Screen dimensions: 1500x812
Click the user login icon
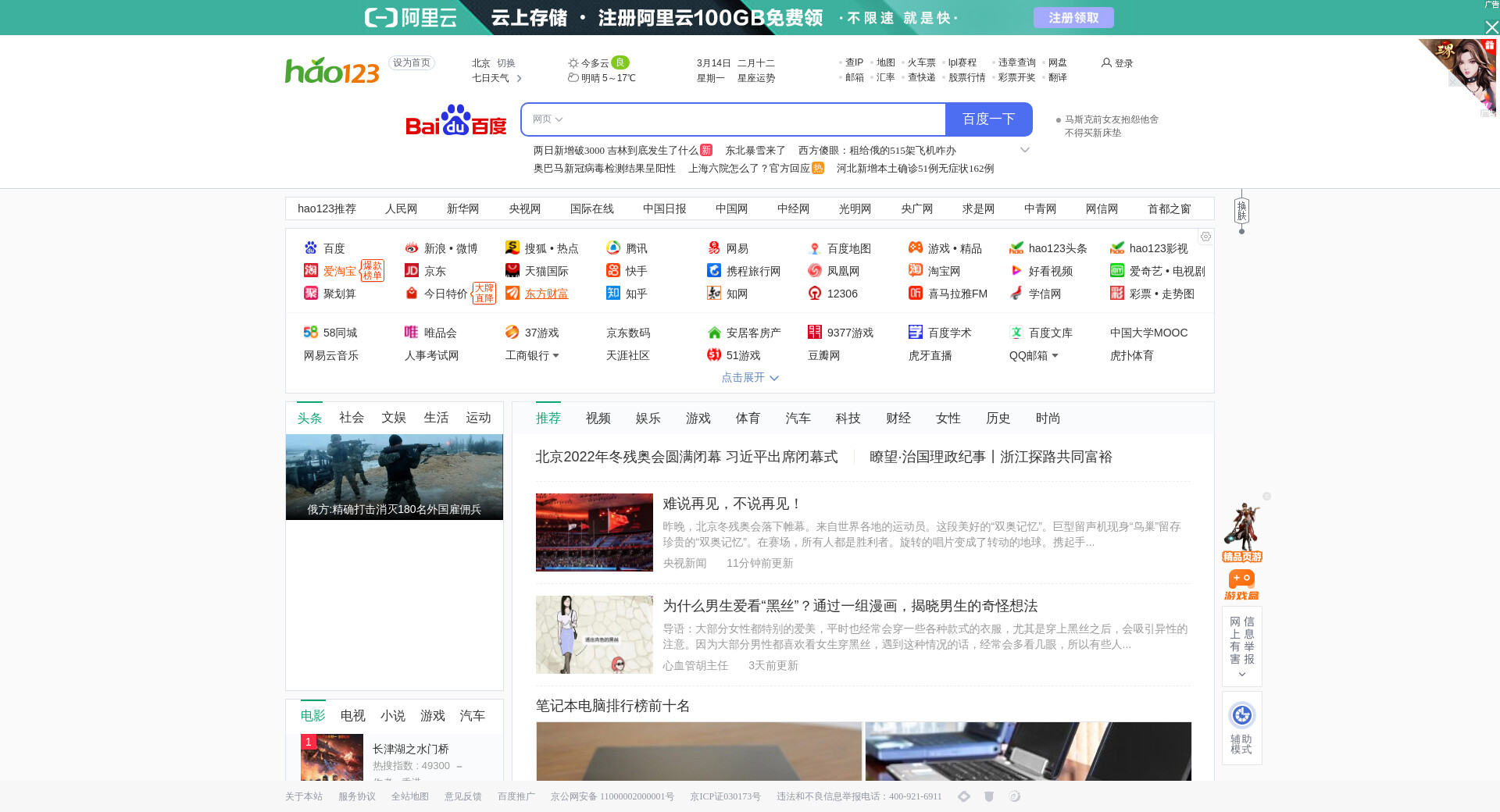[x=1106, y=62]
